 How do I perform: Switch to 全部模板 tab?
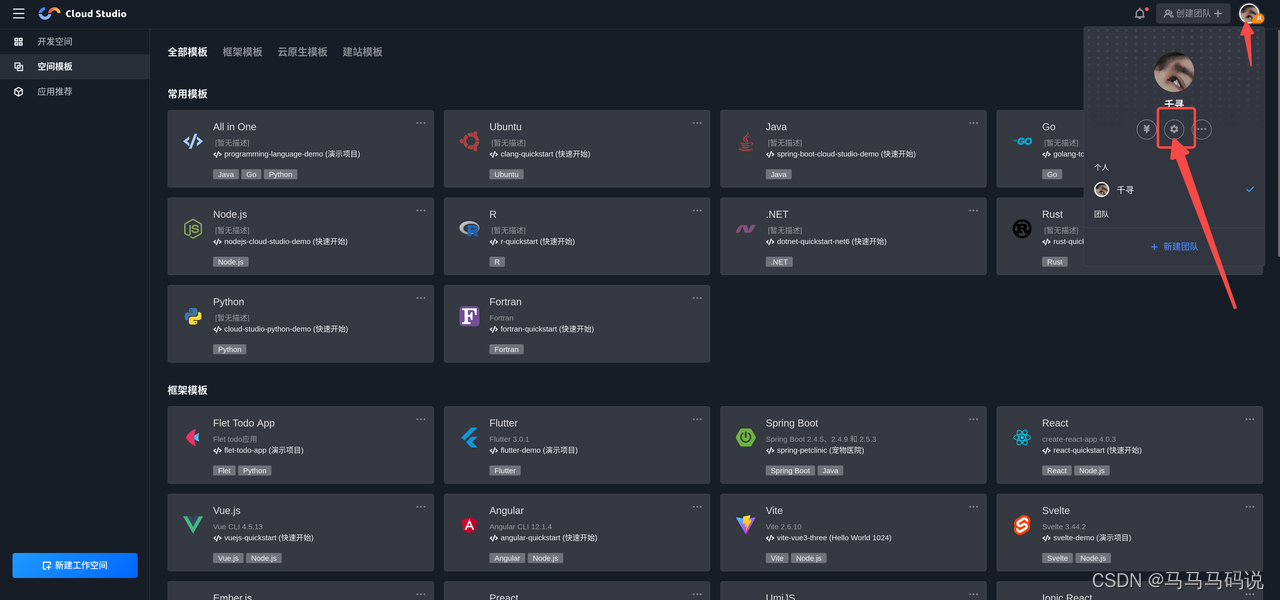click(x=187, y=52)
